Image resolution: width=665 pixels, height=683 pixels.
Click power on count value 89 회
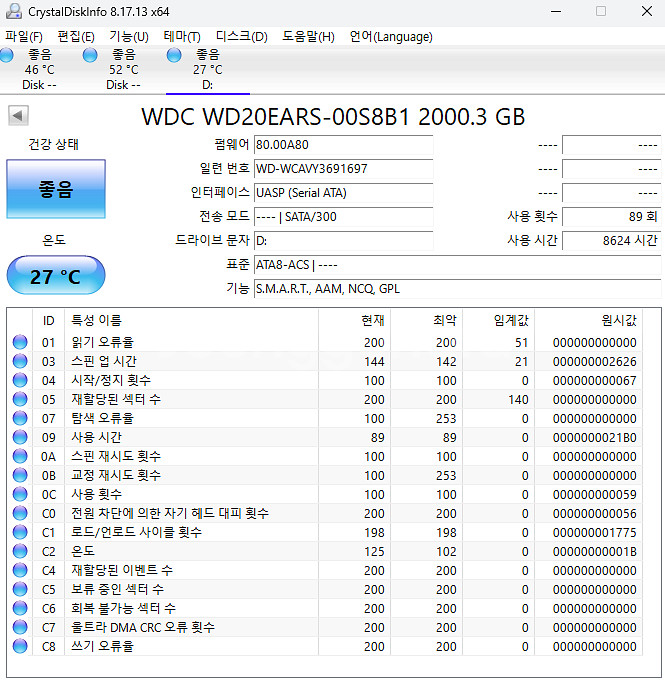click(611, 216)
